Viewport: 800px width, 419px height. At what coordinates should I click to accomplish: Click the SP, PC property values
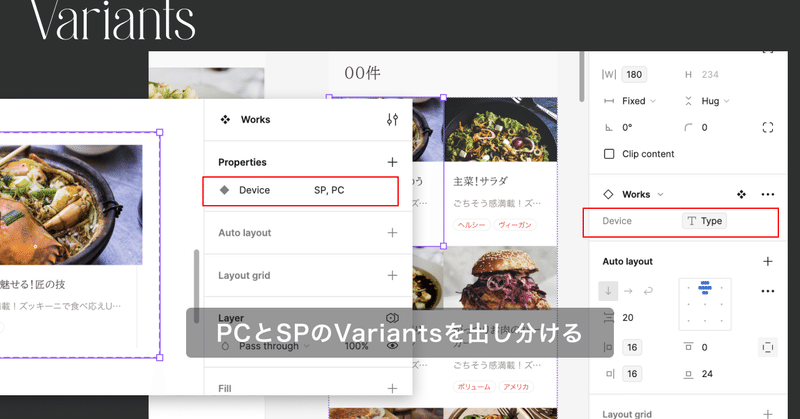[329, 190]
